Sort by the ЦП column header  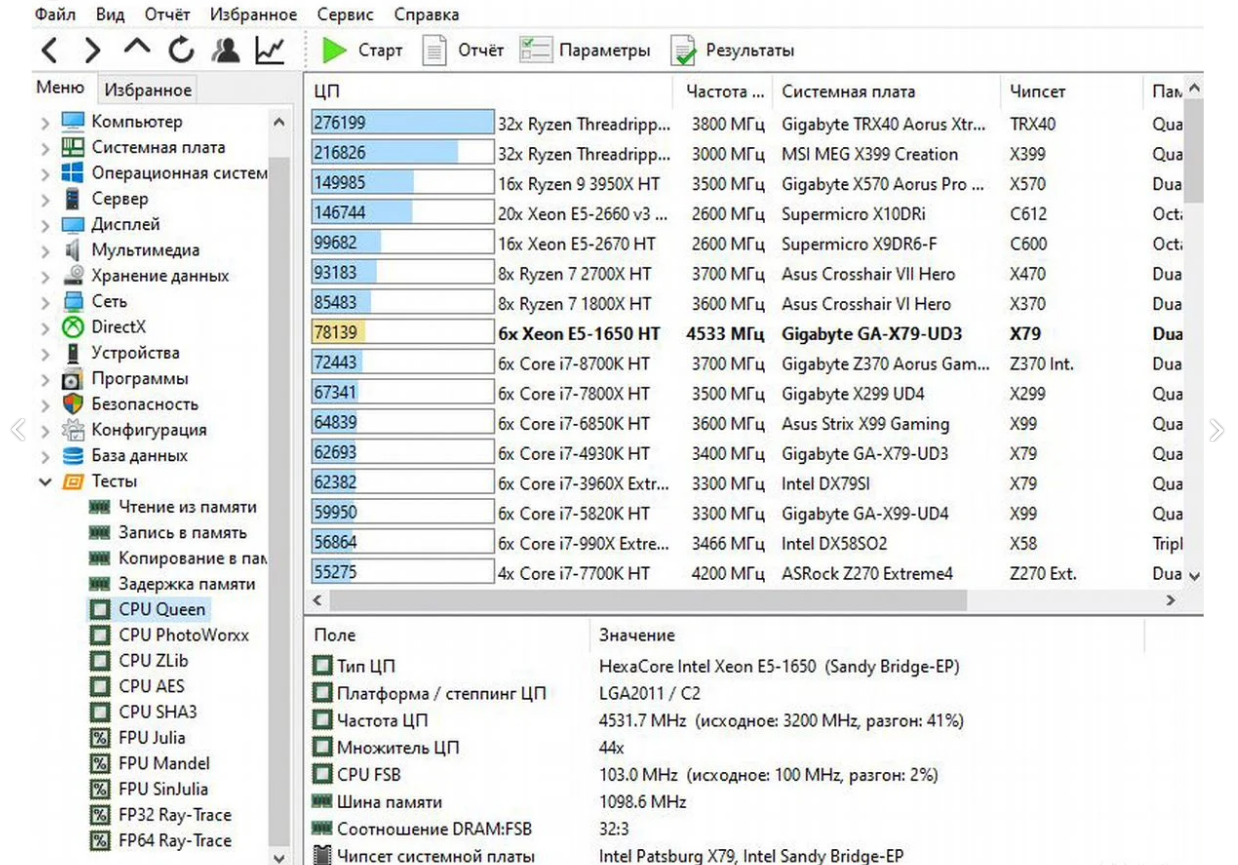coord(488,91)
